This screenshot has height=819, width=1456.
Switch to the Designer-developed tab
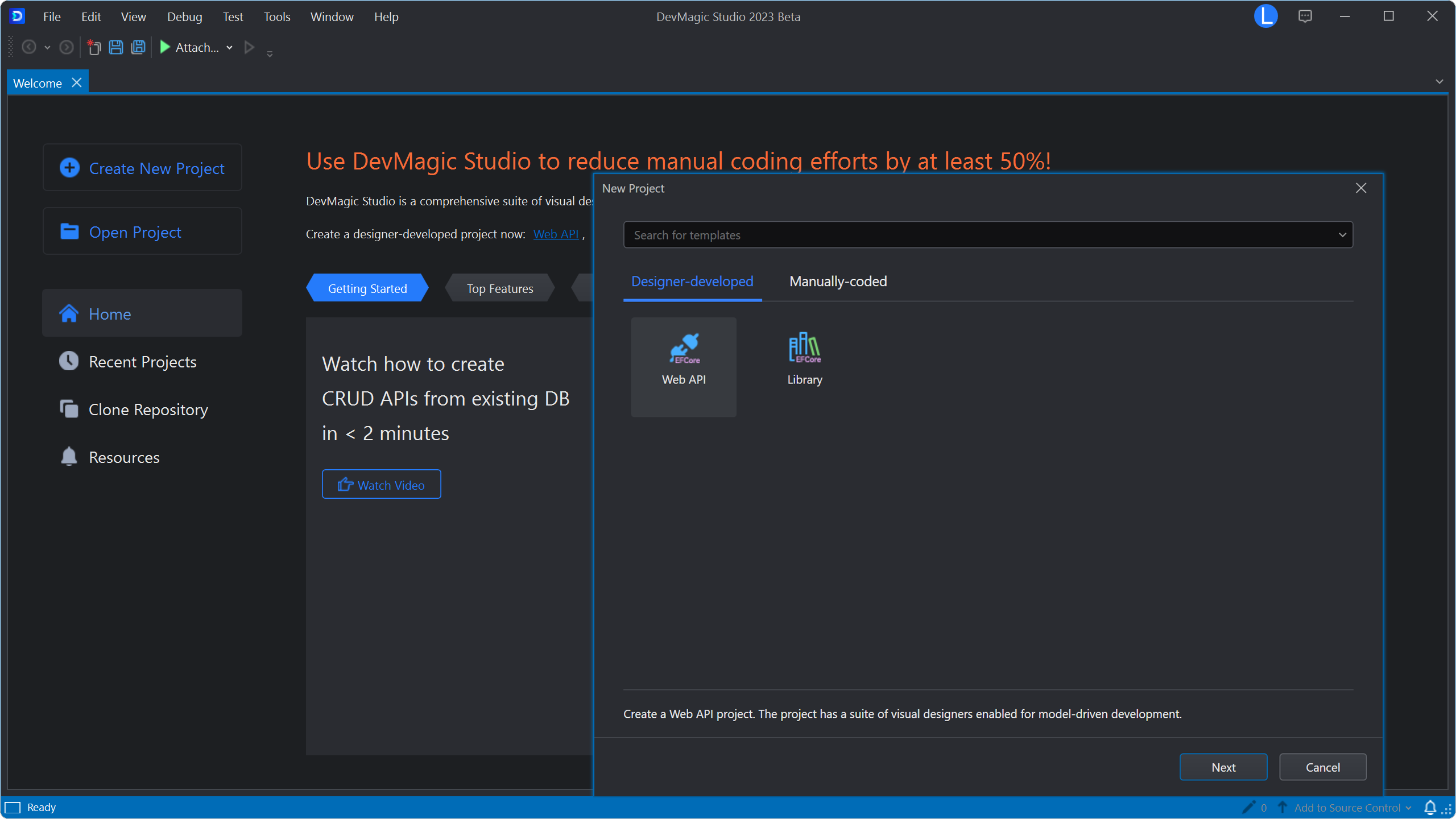coord(692,282)
